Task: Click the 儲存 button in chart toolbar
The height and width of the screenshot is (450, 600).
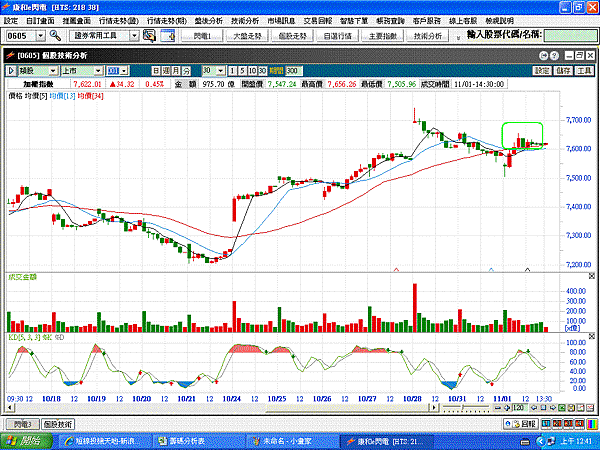Action: (563, 71)
